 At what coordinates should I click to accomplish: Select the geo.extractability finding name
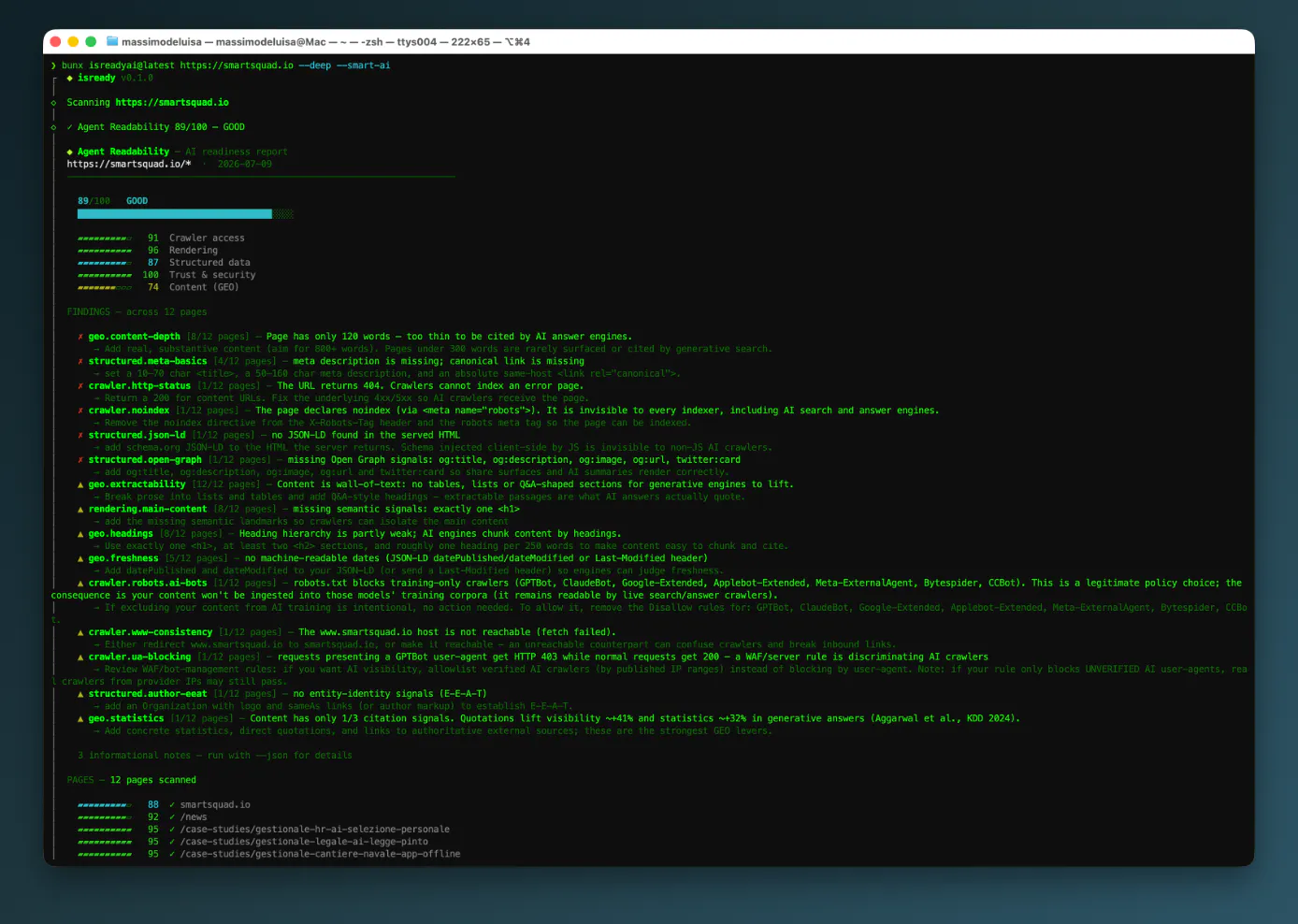pyautogui.click(x=137, y=484)
